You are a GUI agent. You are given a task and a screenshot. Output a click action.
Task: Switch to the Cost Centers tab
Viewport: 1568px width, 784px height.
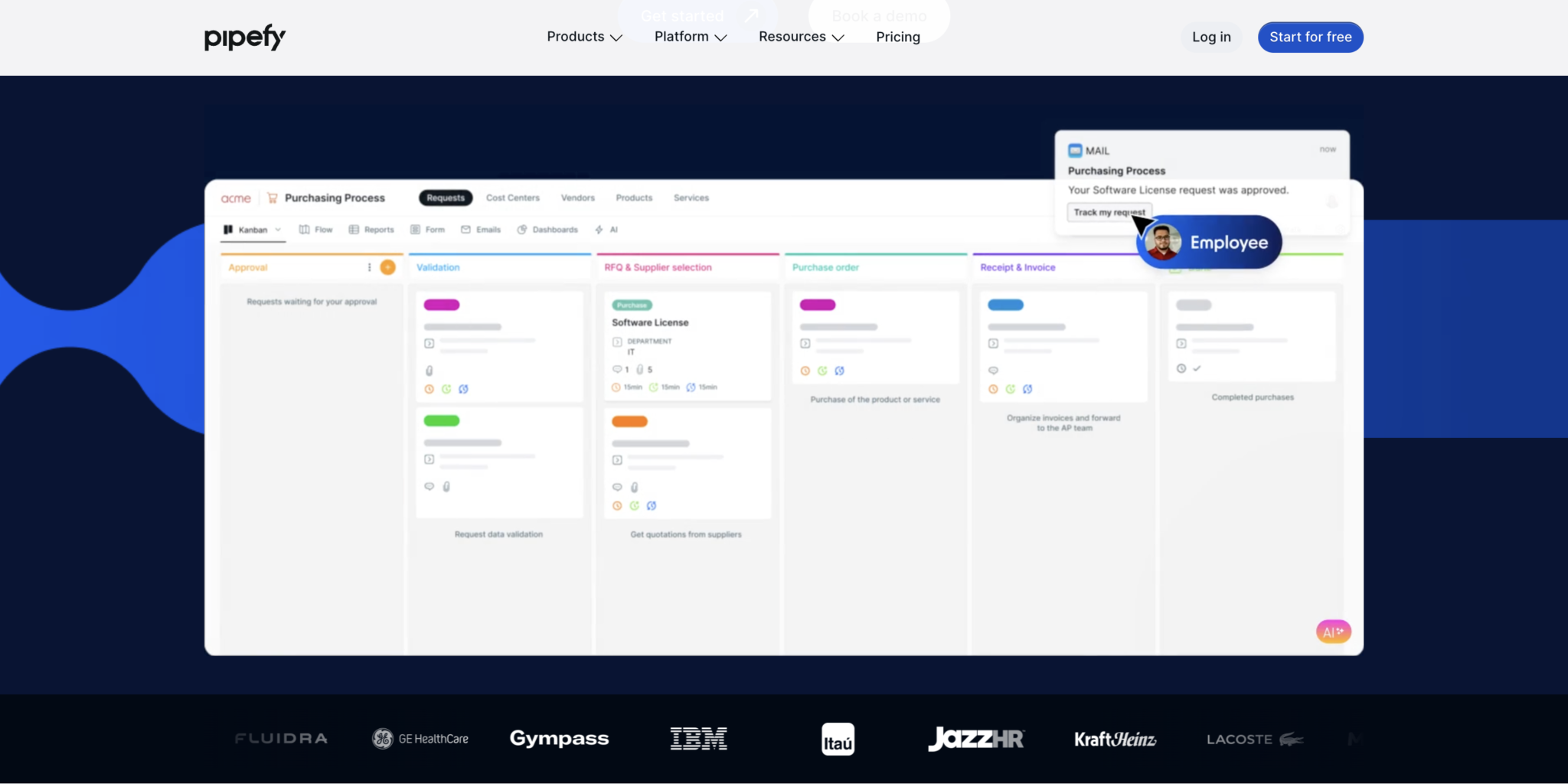coord(512,198)
